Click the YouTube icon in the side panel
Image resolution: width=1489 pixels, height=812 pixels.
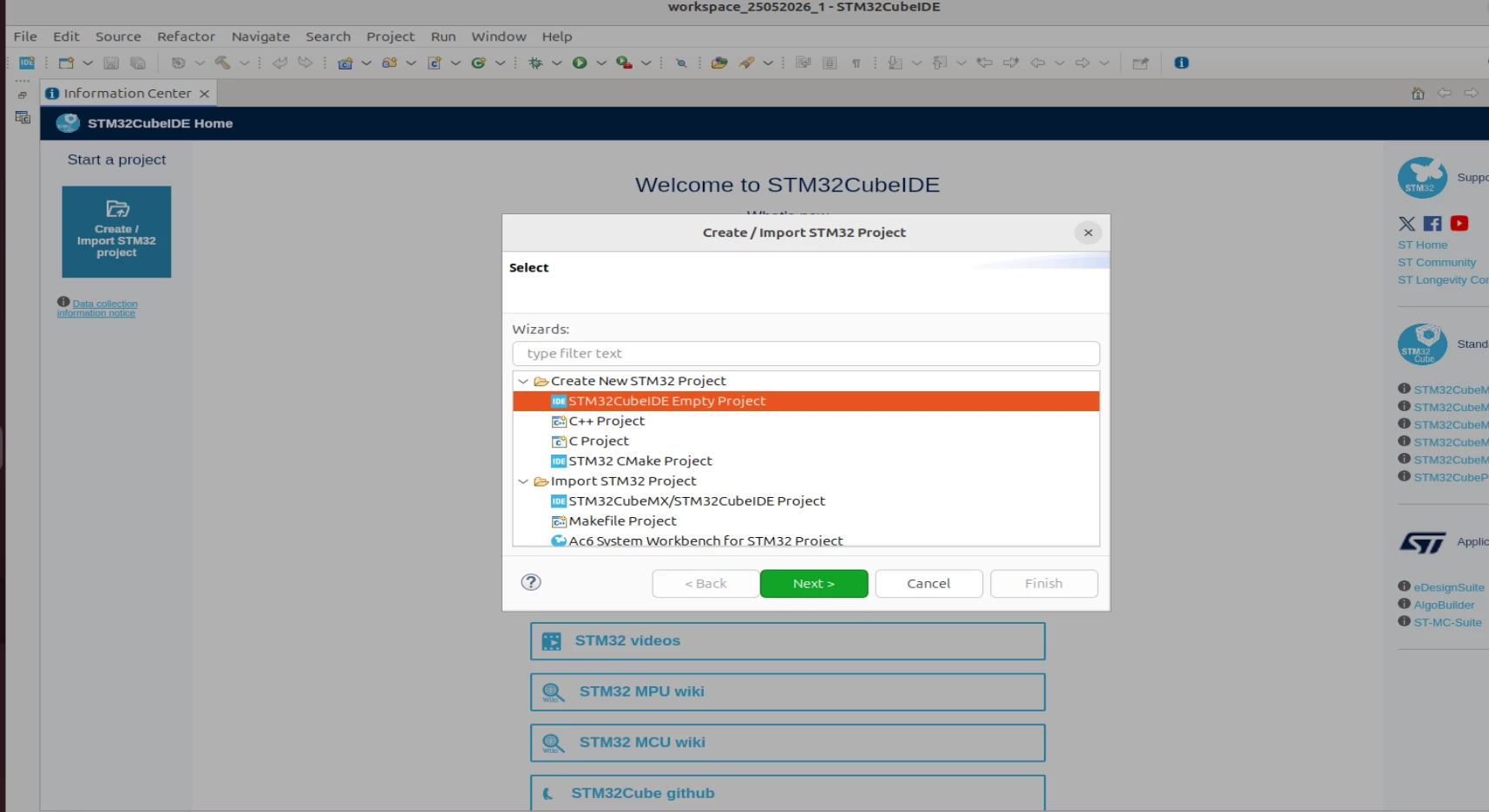pyautogui.click(x=1459, y=224)
